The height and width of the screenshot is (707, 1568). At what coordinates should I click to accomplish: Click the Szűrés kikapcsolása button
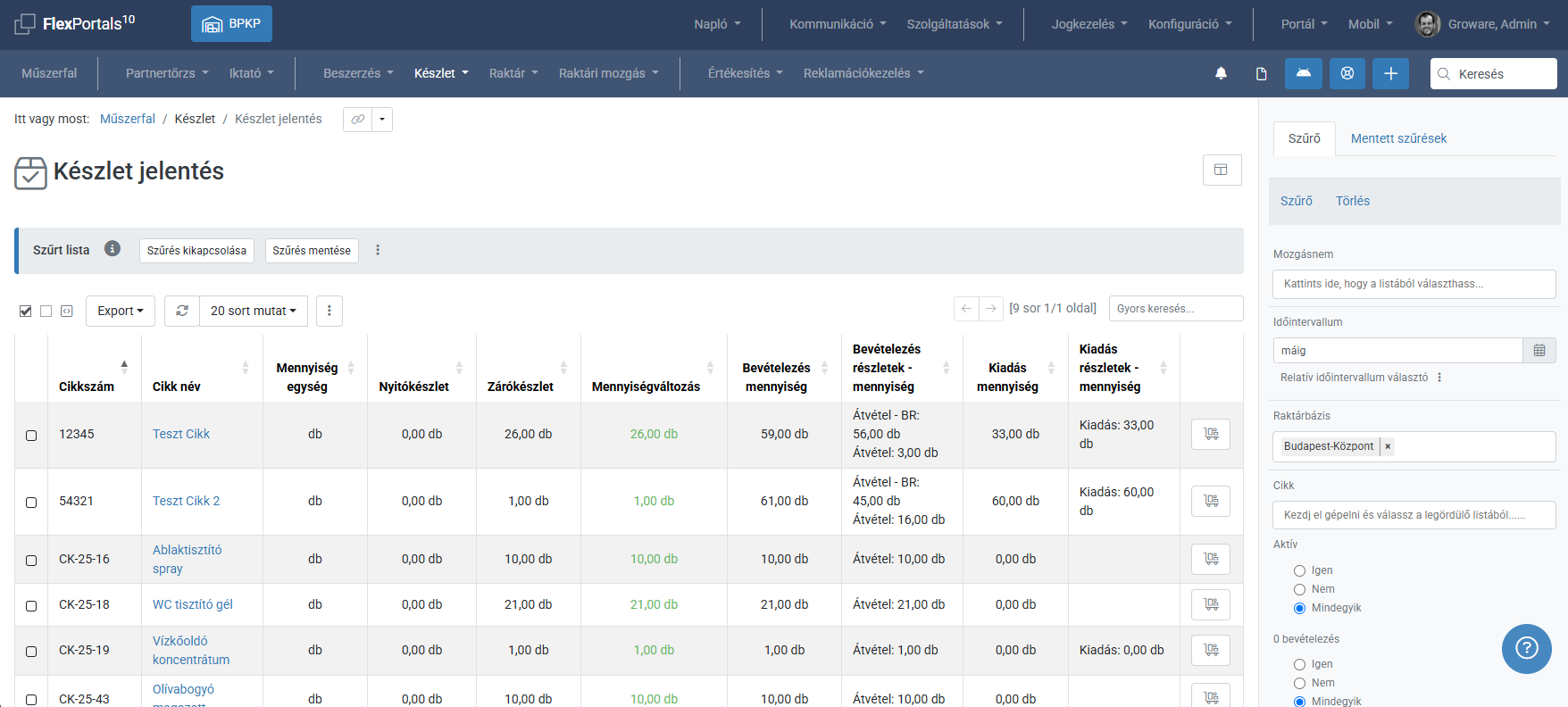pyautogui.click(x=196, y=251)
